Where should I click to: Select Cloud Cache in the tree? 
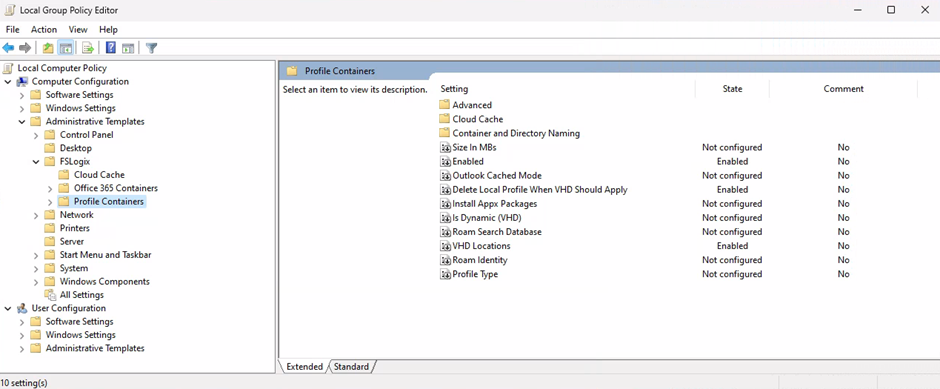tap(99, 175)
